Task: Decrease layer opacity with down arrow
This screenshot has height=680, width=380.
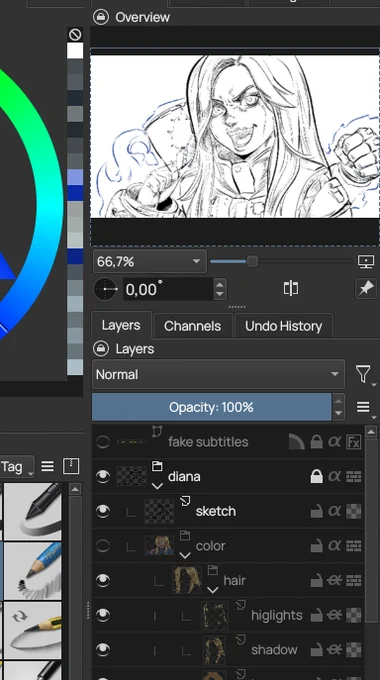Action: (x=338, y=413)
